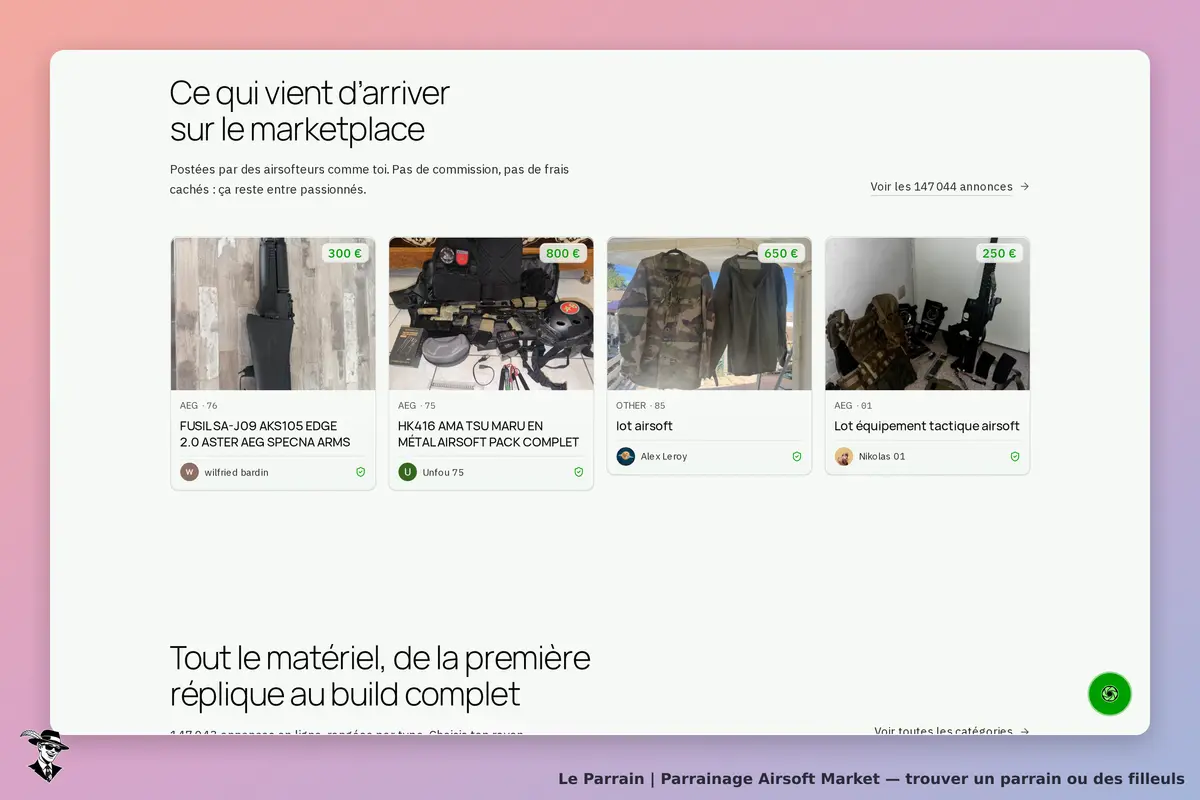This screenshot has width=1200, height=800.
Task: Open the HK416 AMA TSU MARU listing title
Action: [x=489, y=434]
